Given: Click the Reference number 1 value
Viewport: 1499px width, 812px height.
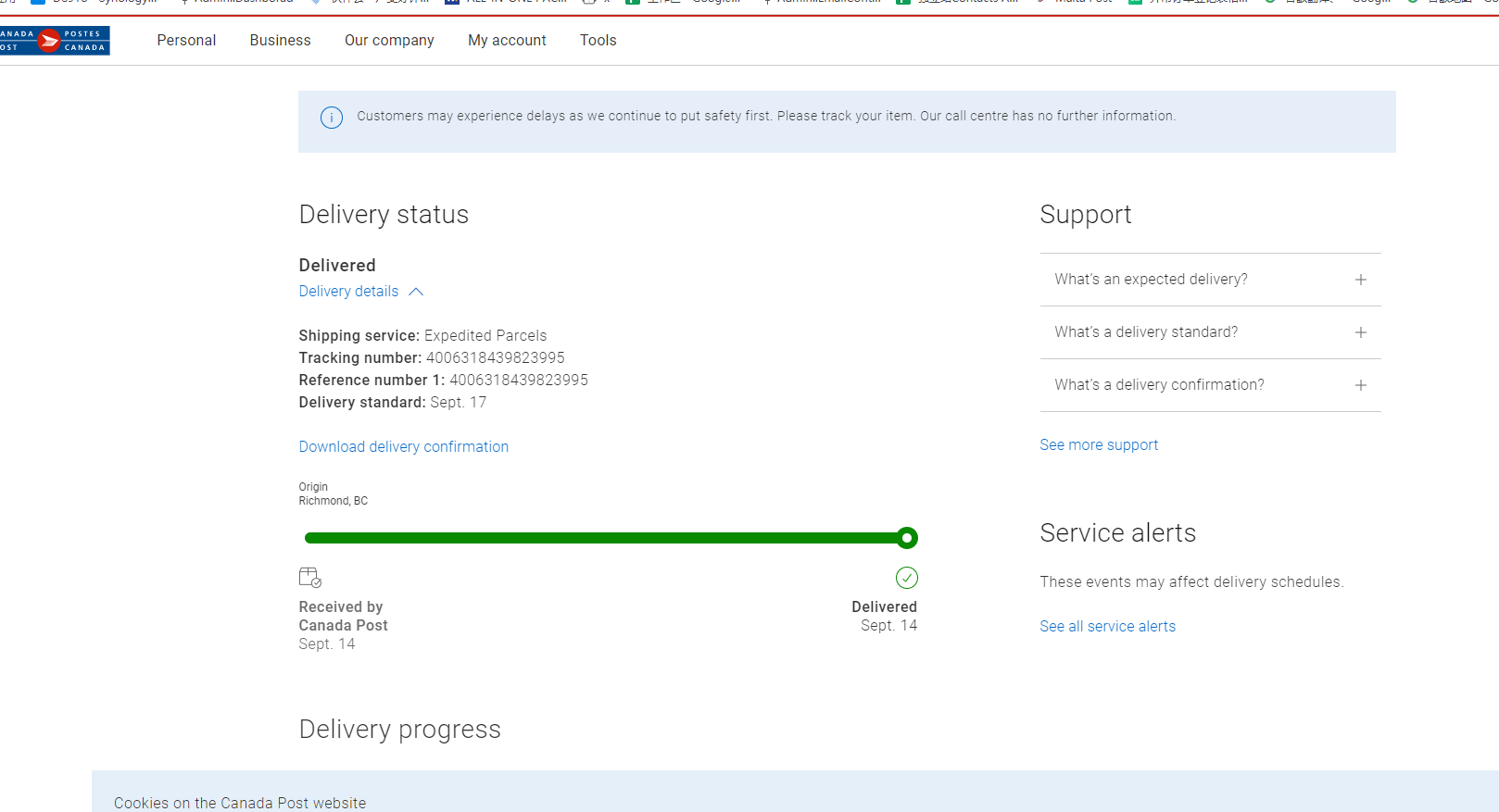Looking at the screenshot, I should coord(518,381).
